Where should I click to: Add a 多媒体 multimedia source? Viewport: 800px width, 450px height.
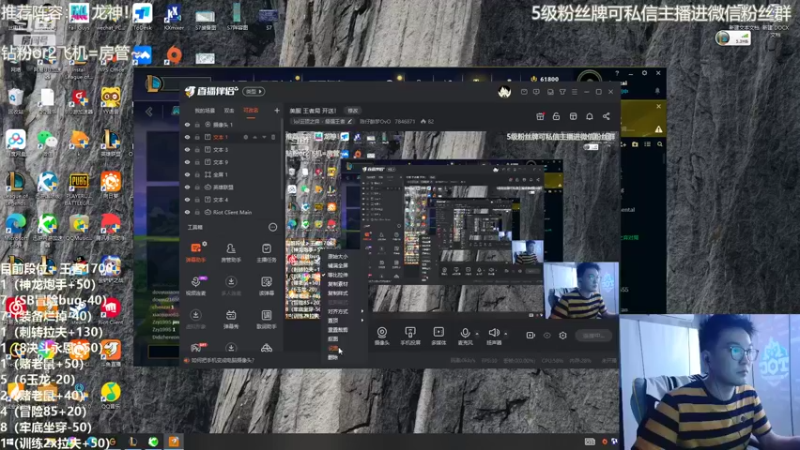click(x=438, y=336)
